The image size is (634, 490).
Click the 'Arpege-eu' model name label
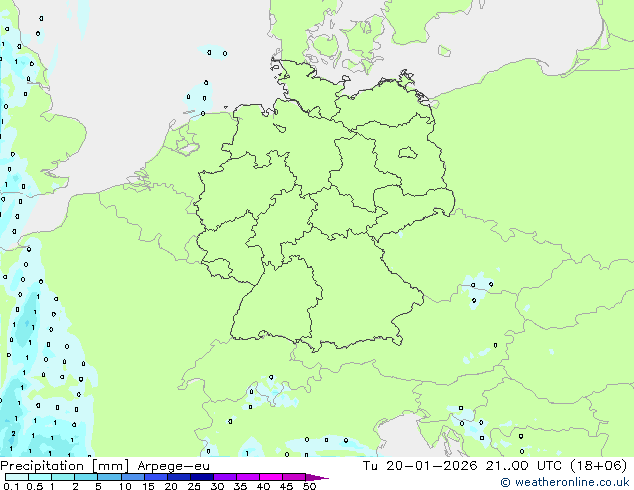tap(173, 466)
